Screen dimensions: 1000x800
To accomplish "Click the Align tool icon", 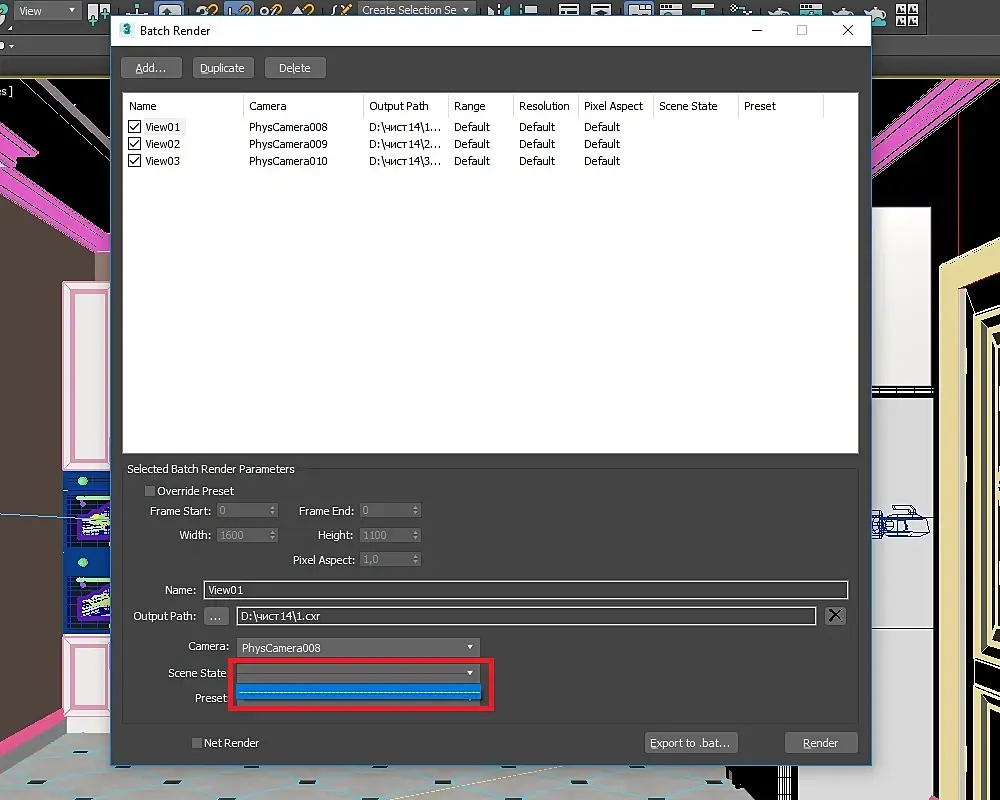I will pos(529,10).
